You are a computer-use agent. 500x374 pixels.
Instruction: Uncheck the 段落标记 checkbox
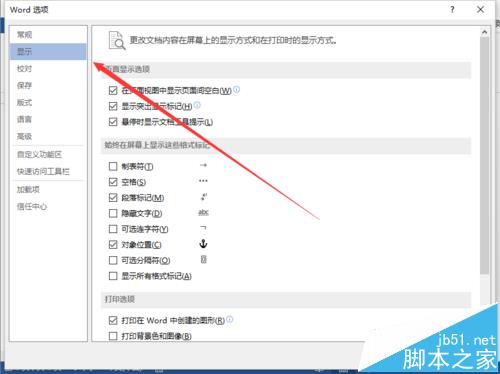click(x=113, y=198)
